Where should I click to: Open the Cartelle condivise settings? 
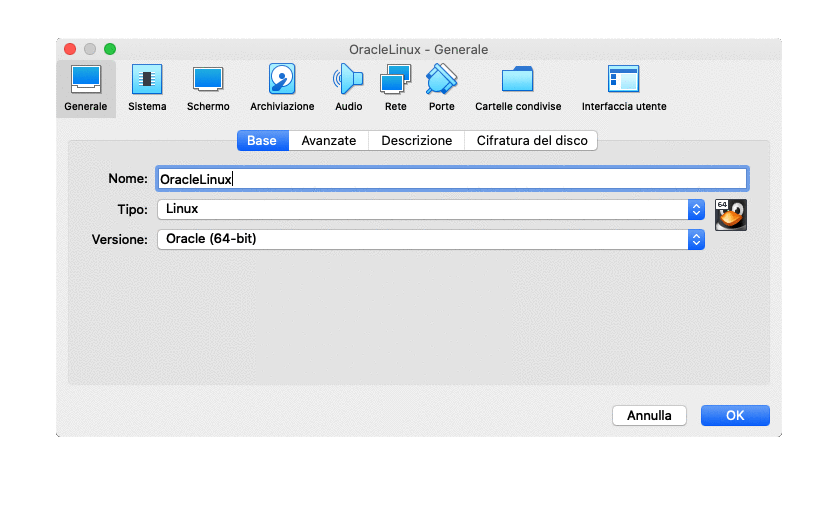(x=518, y=88)
